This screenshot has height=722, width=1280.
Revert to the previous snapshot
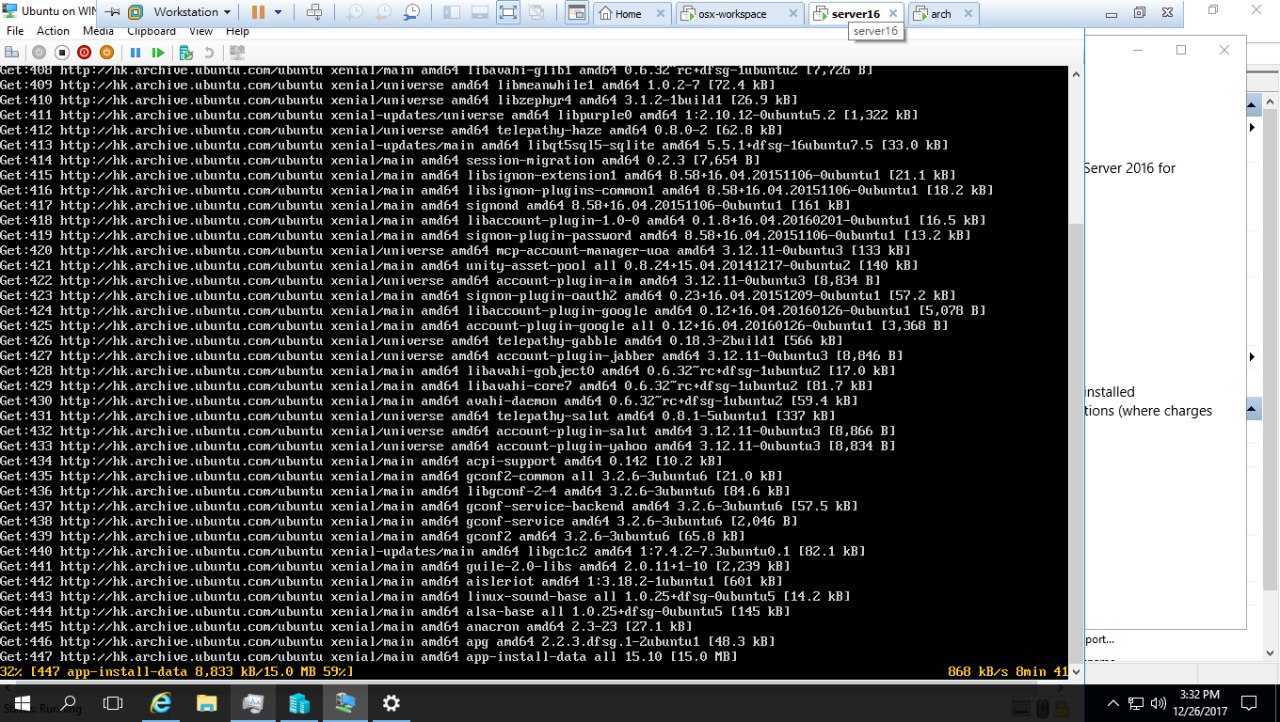coord(383,13)
